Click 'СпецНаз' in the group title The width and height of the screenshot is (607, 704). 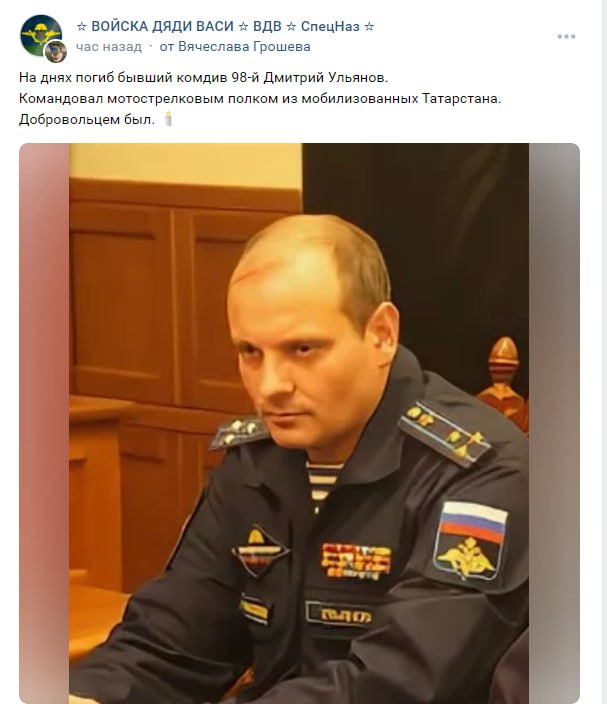click(x=330, y=26)
